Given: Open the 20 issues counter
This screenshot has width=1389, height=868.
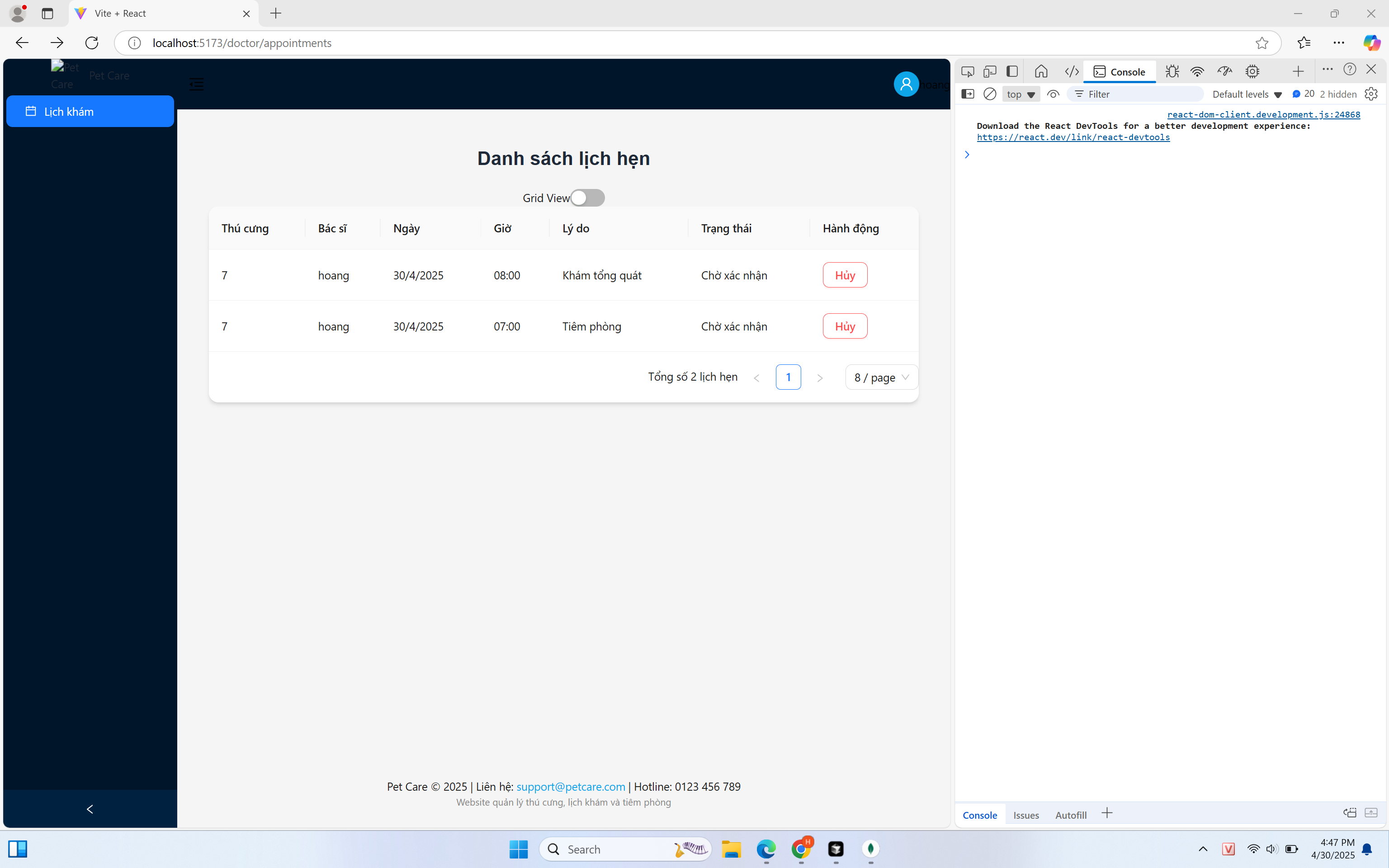Looking at the screenshot, I should [x=1303, y=94].
